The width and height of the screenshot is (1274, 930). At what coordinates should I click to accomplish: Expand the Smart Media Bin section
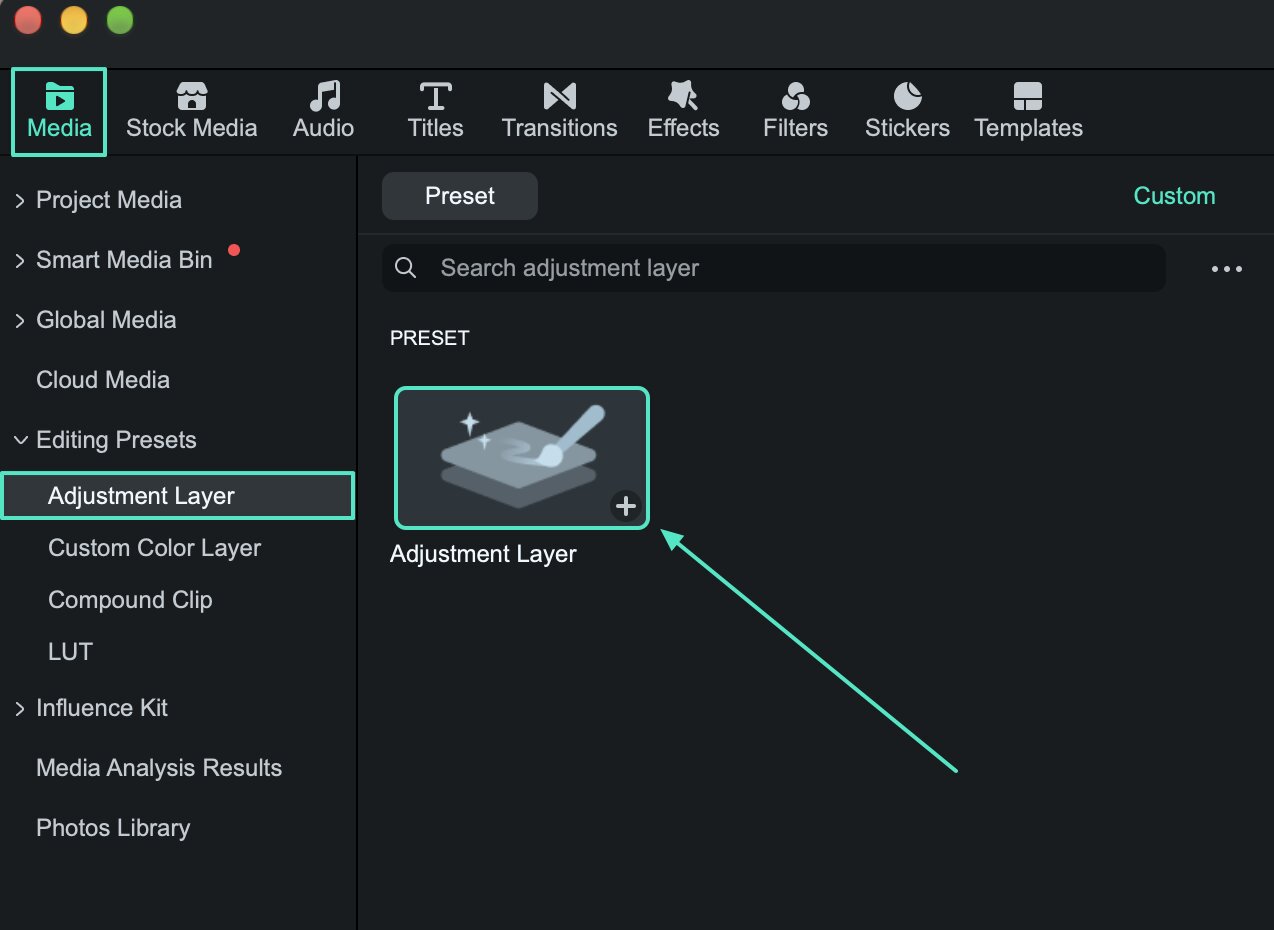pos(20,261)
